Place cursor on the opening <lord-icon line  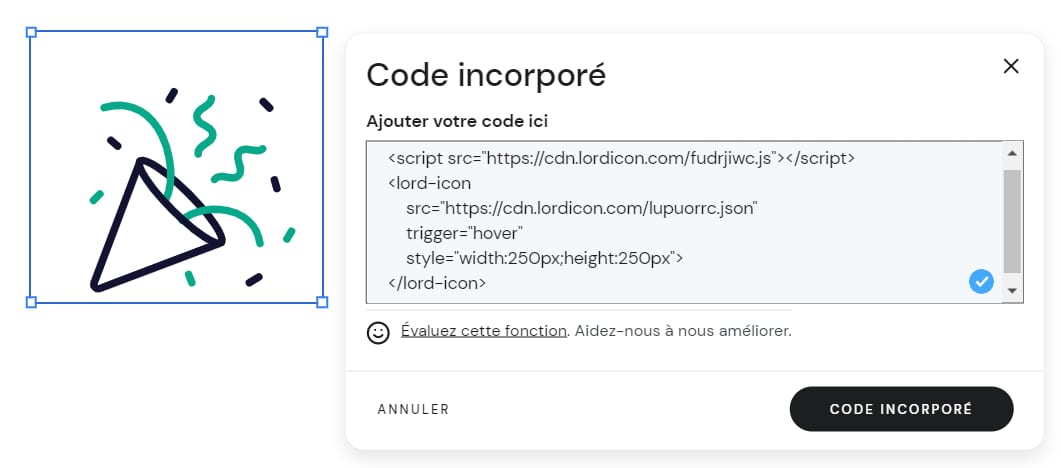(428, 183)
